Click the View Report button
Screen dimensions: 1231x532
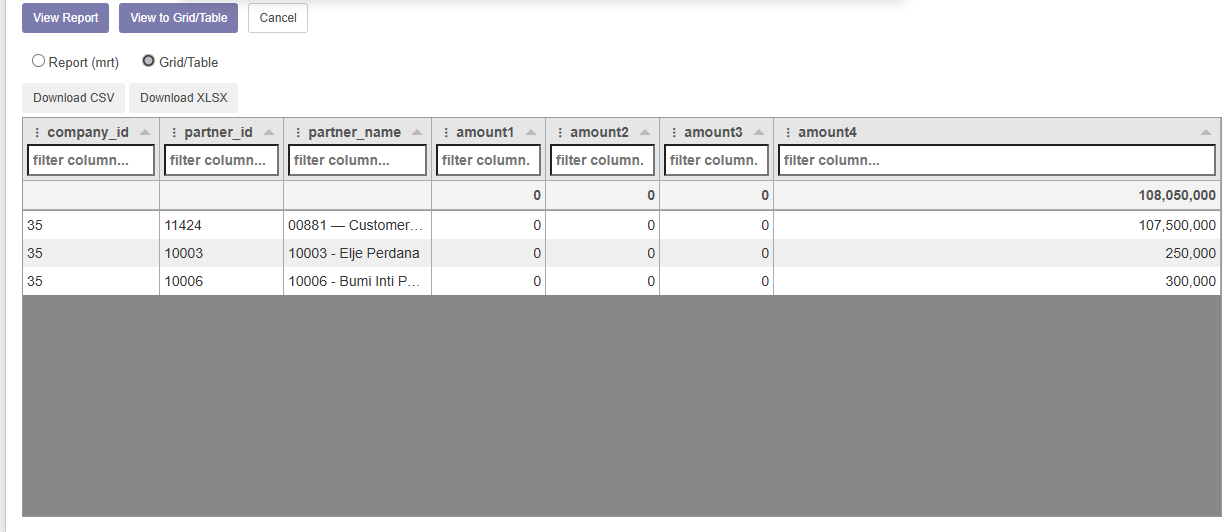[65, 18]
